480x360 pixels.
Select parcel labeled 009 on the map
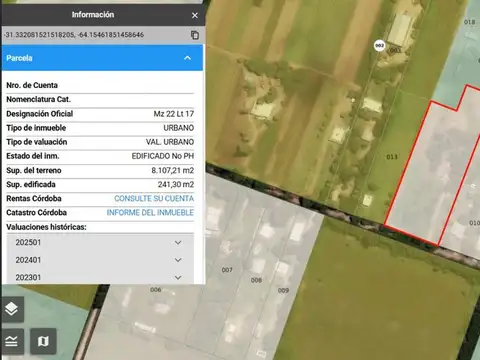283,290
